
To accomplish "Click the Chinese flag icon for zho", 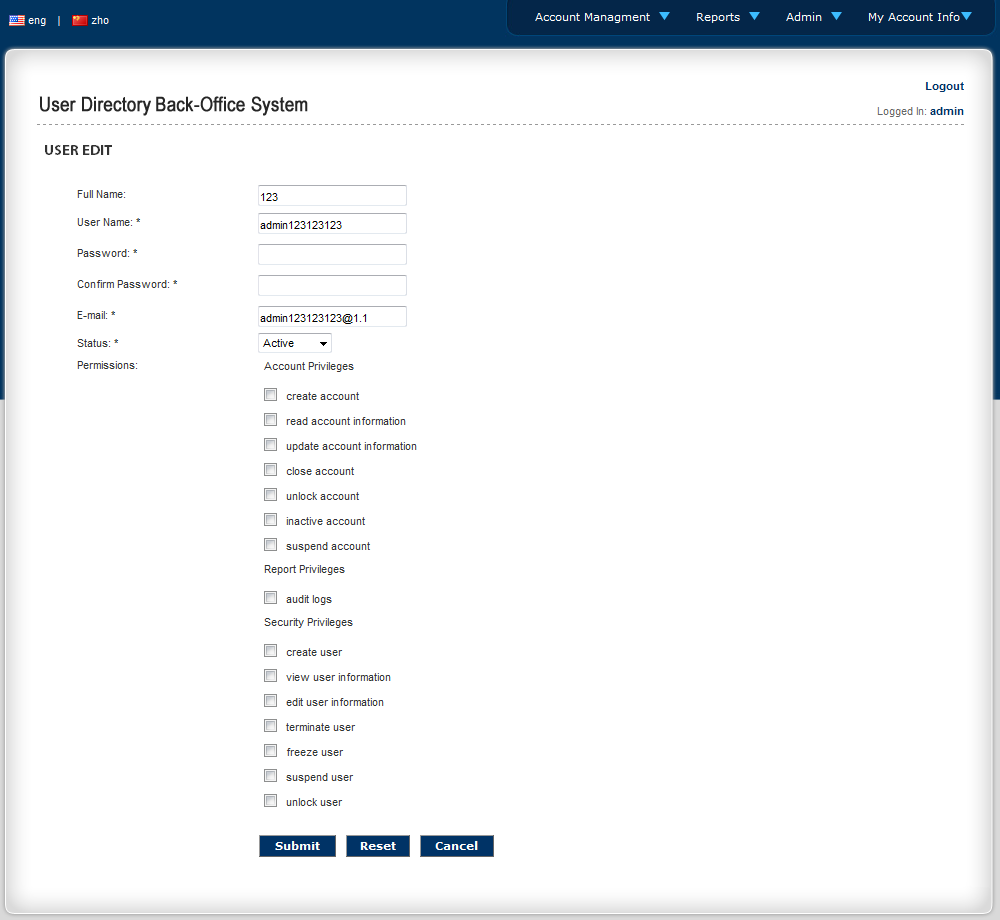I will 79,20.
